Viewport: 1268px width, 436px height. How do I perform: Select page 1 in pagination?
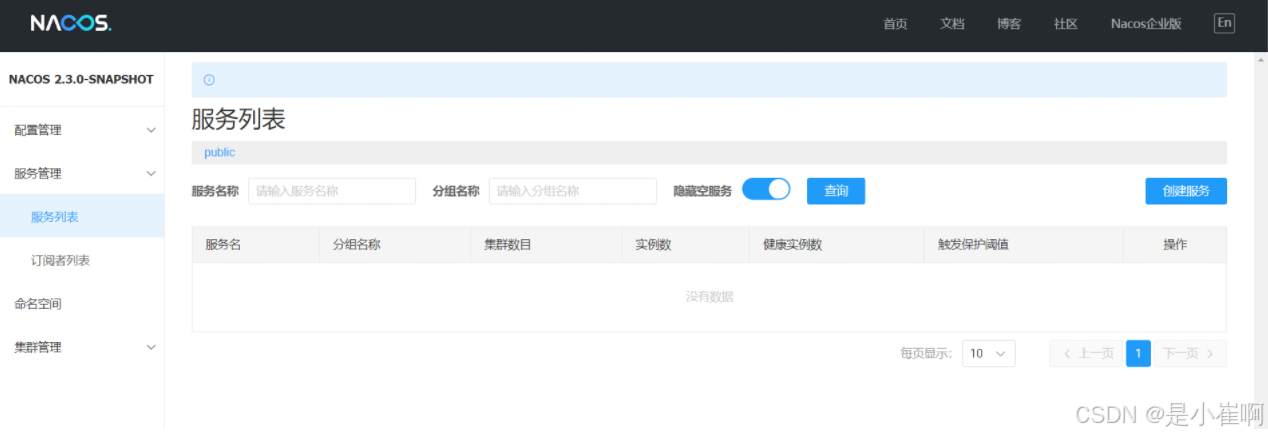tap(1138, 353)
